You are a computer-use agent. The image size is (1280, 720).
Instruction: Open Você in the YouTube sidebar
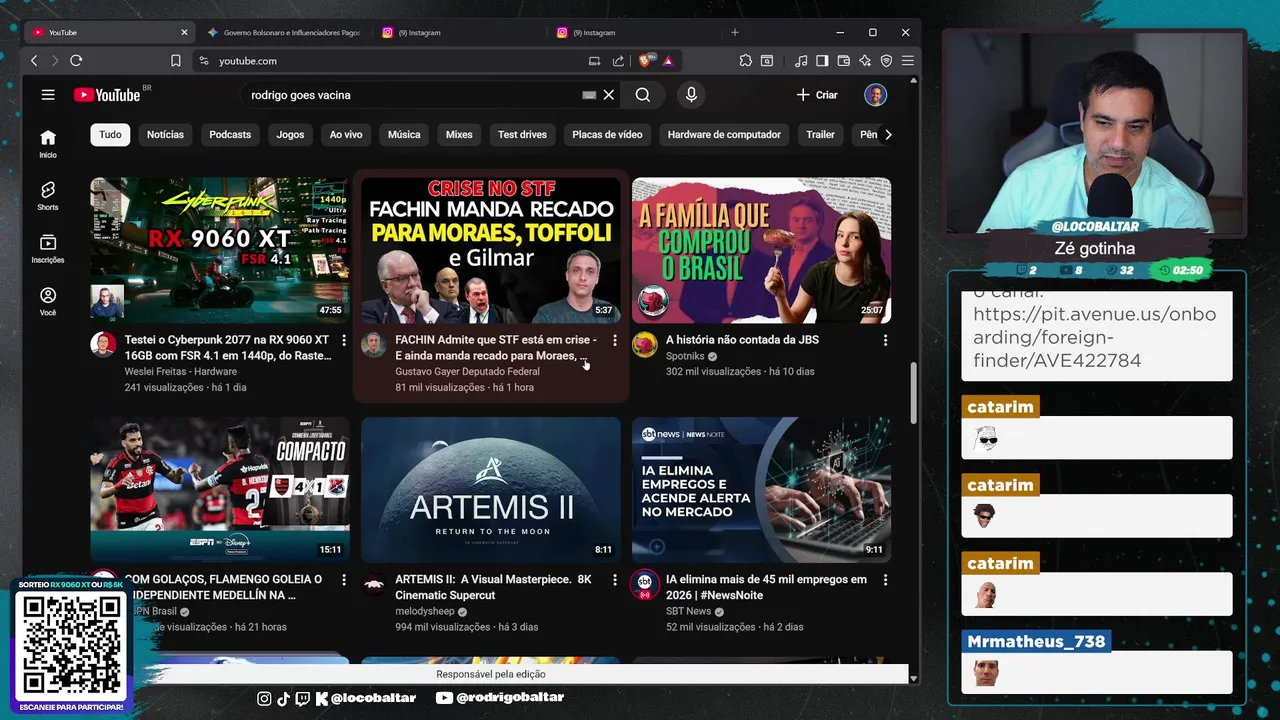pyautogui.click(x=48, y=302)
